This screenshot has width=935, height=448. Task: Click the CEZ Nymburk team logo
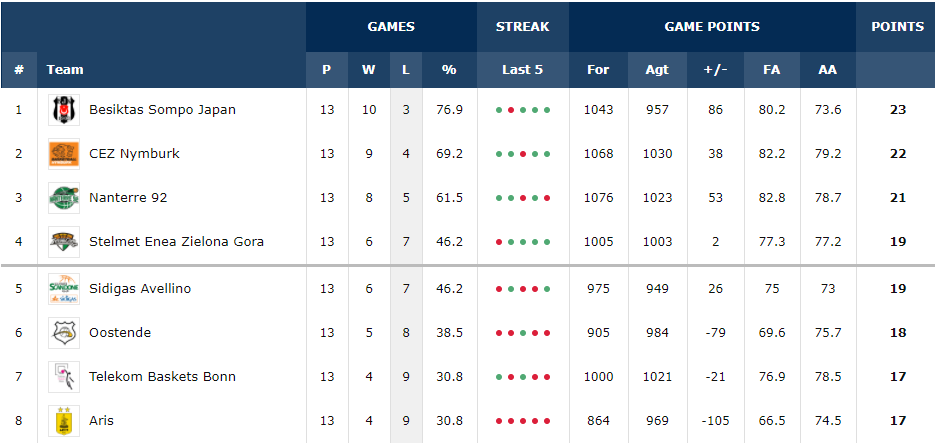coord(64,154)
